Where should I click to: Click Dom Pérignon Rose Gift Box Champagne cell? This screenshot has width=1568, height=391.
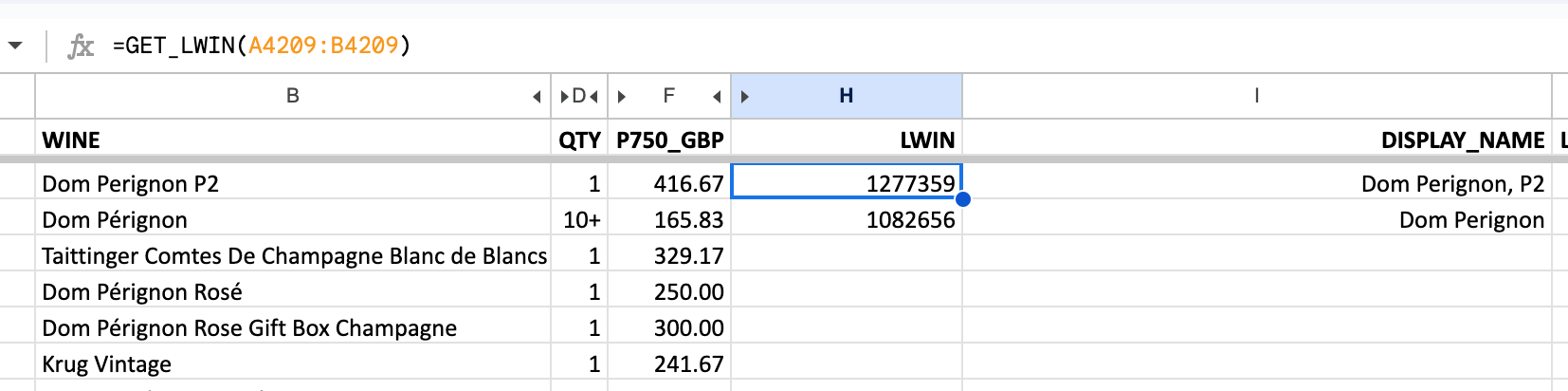pos(293,327)
